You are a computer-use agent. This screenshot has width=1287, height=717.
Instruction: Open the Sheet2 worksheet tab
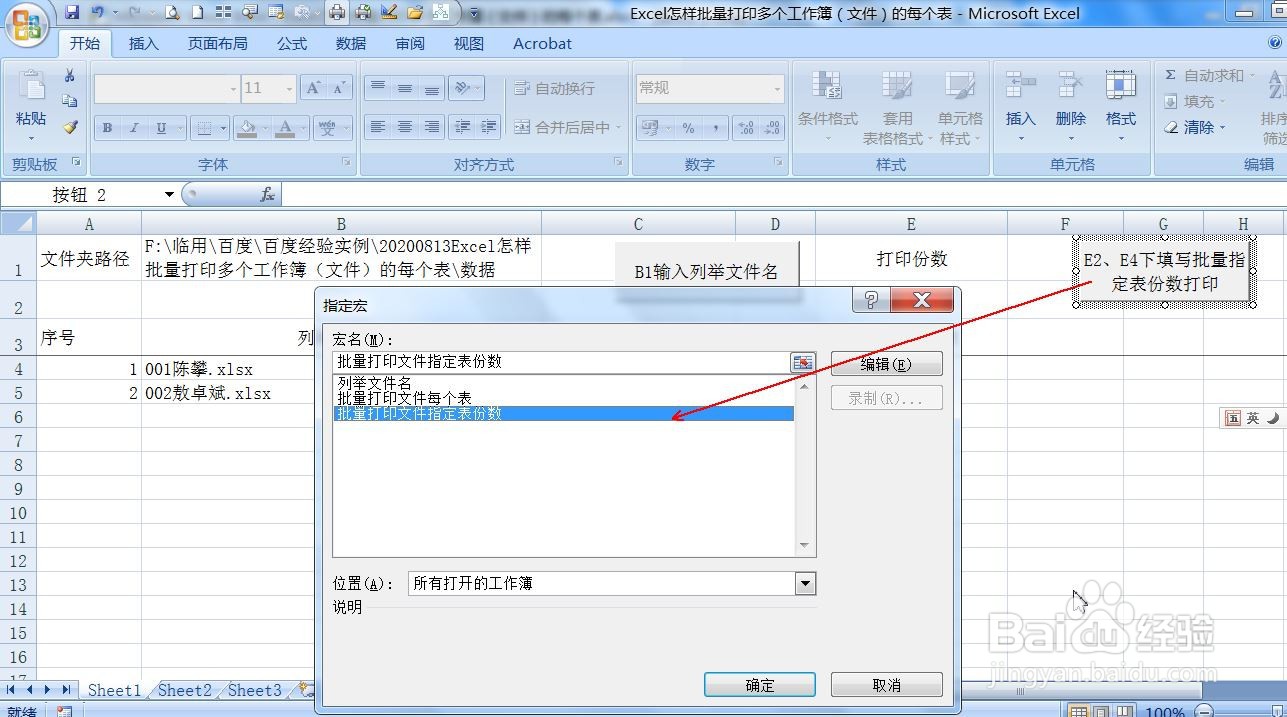pos(185,690)
